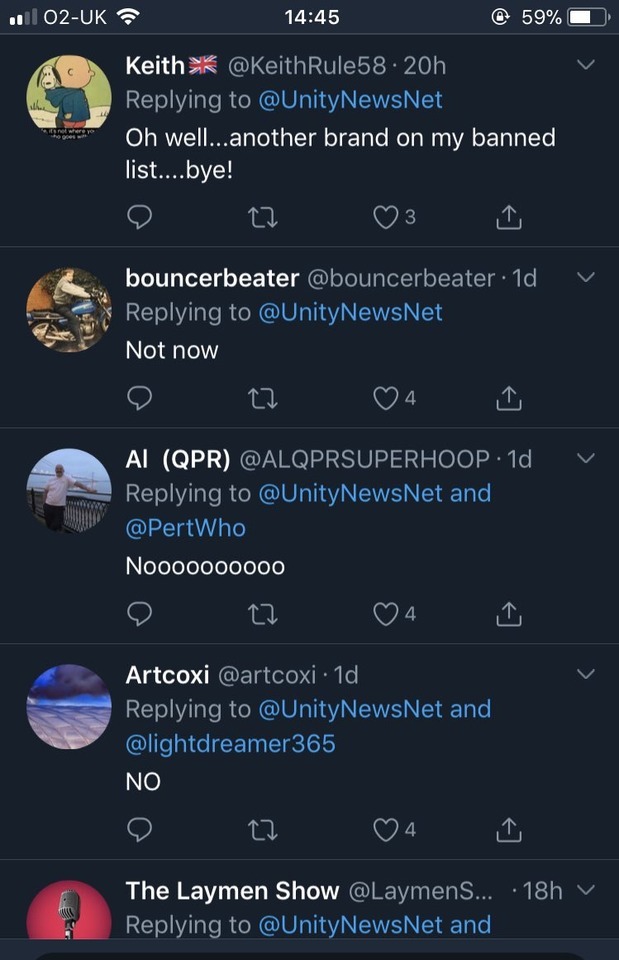Expand tweet menu for bouncerbeater's tweet
The image size is (619, 960).
pyautogui.click(x=586, y=277)
